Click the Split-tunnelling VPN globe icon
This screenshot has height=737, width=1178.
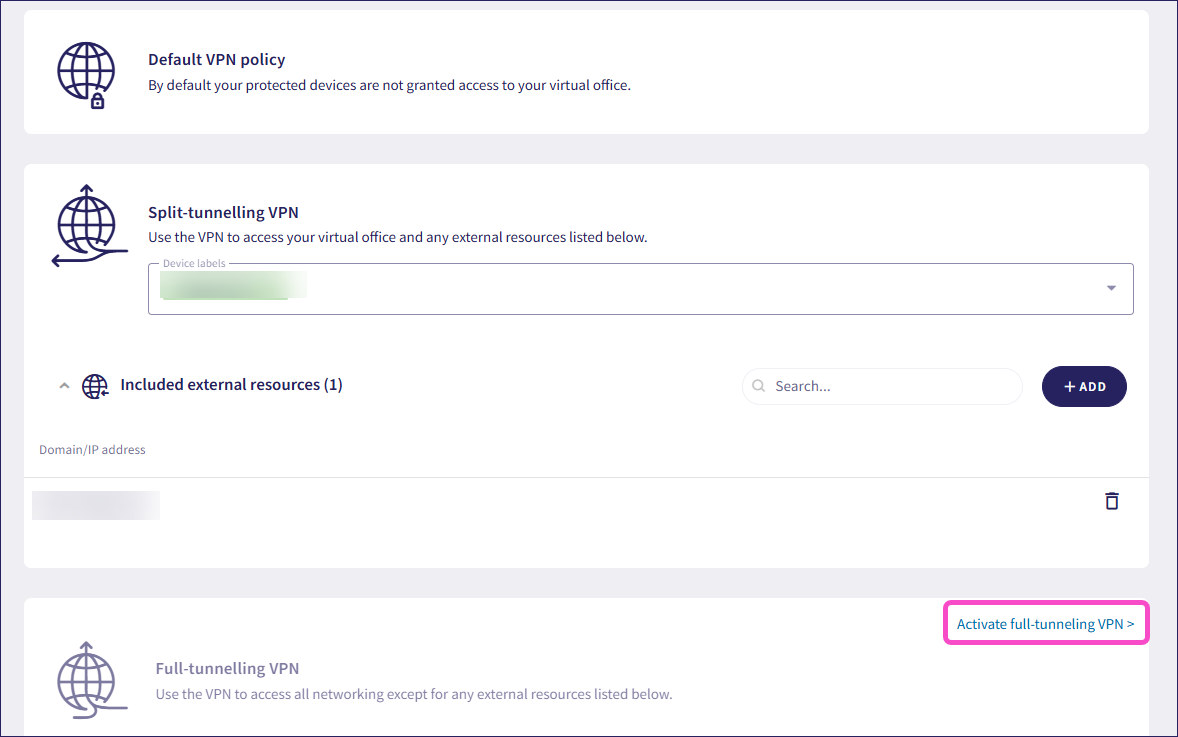86,229
